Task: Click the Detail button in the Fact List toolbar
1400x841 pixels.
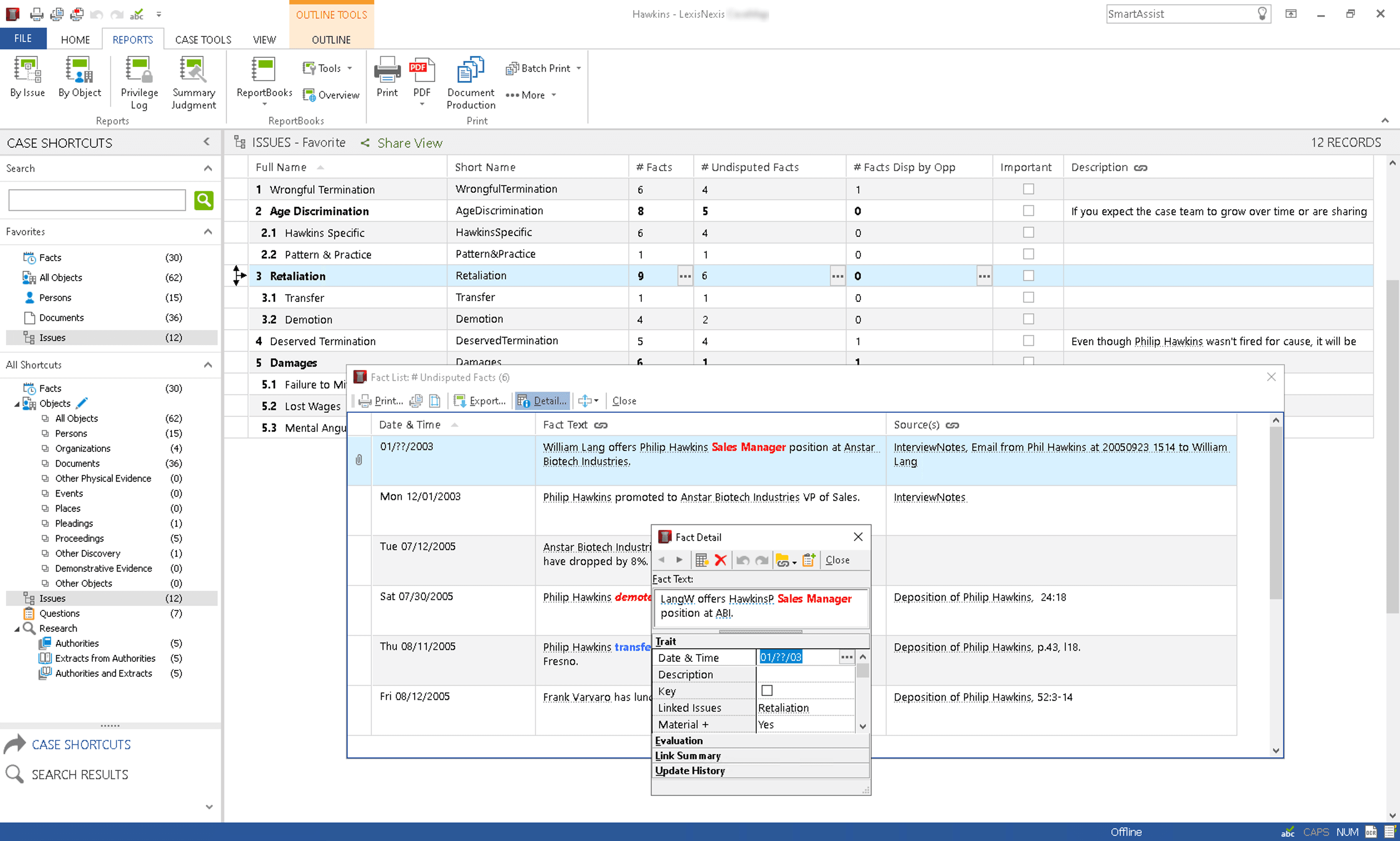Action: 542,400
